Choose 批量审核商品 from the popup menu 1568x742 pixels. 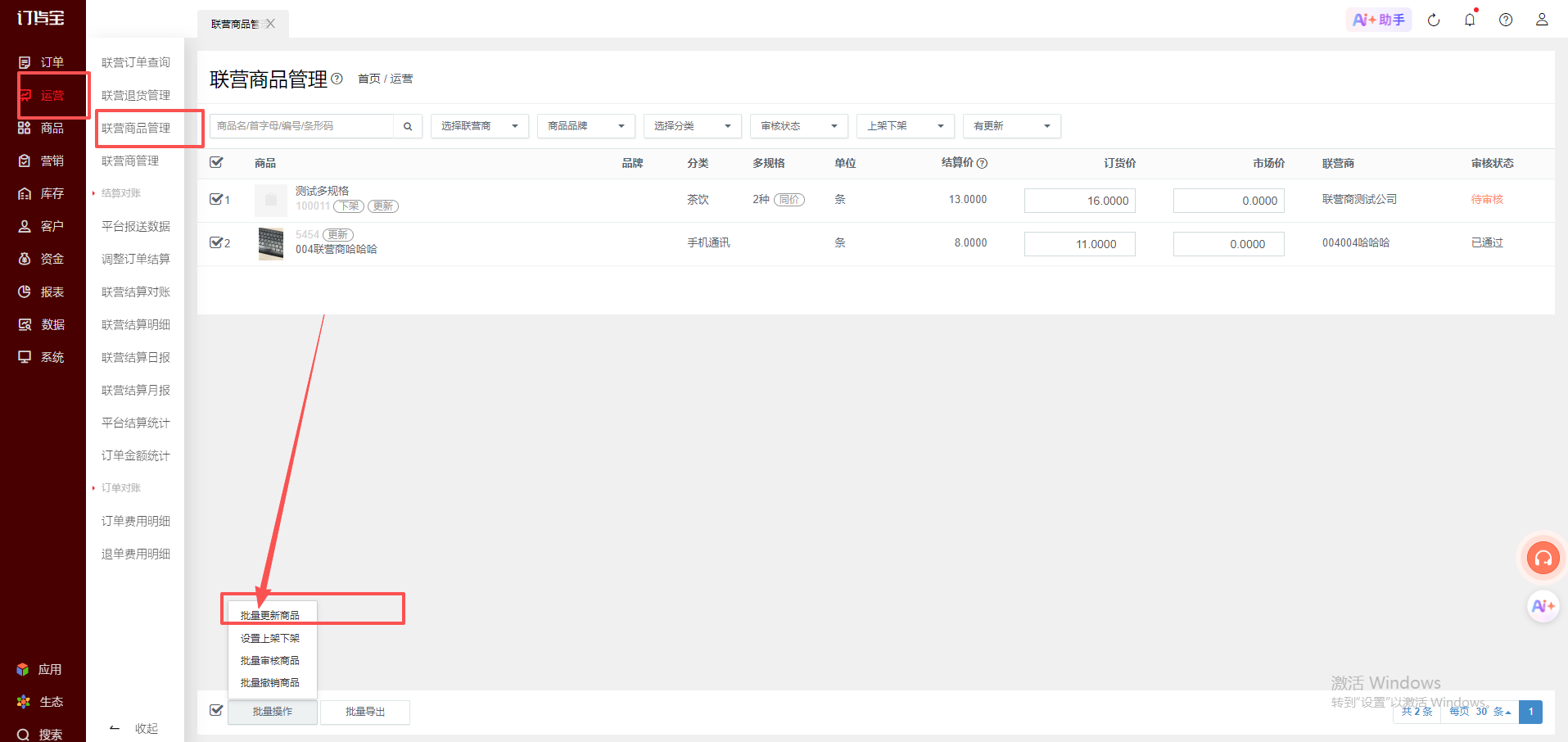tap(270, 660)
